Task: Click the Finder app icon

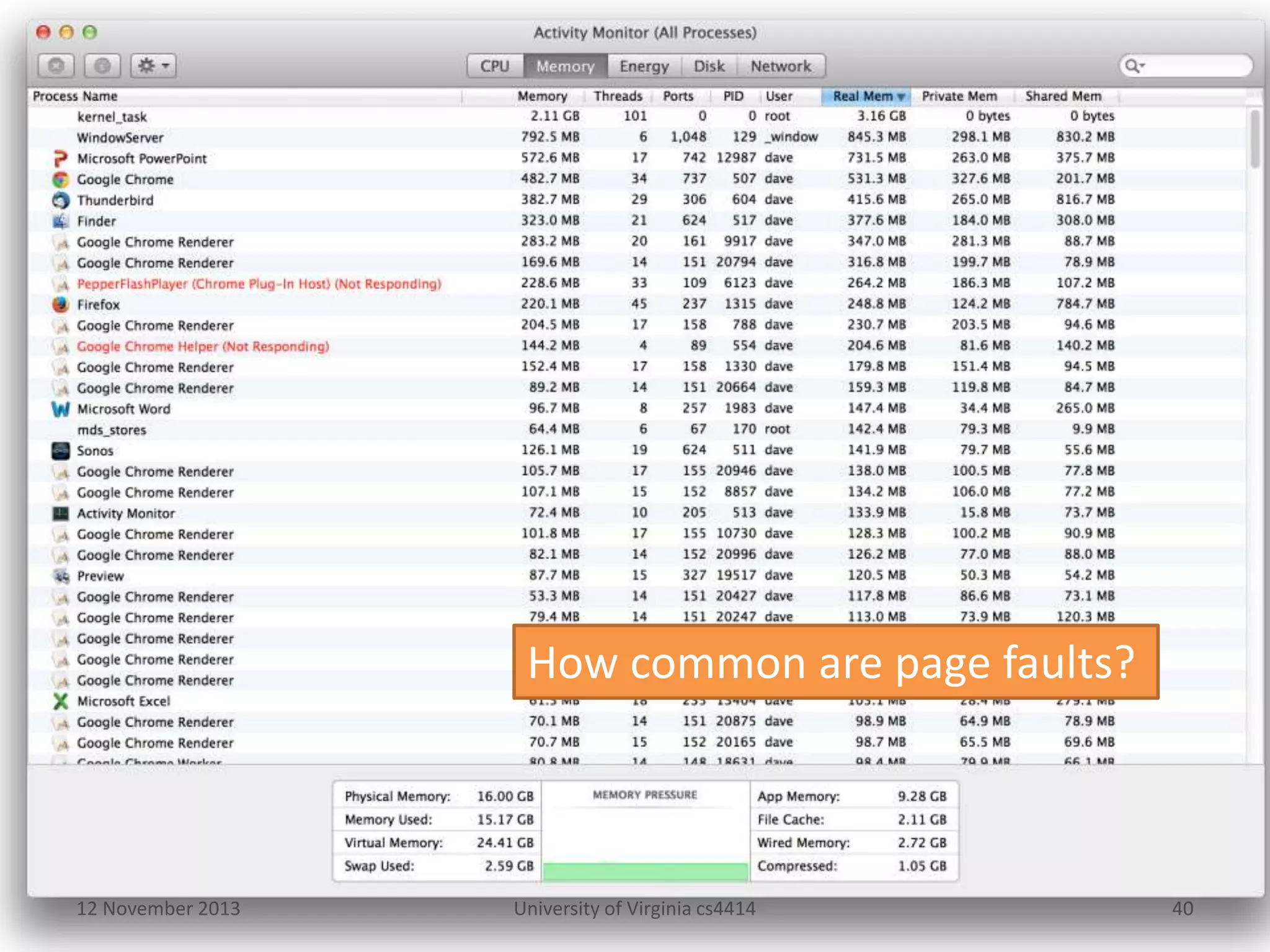Action: coord(60,221)
